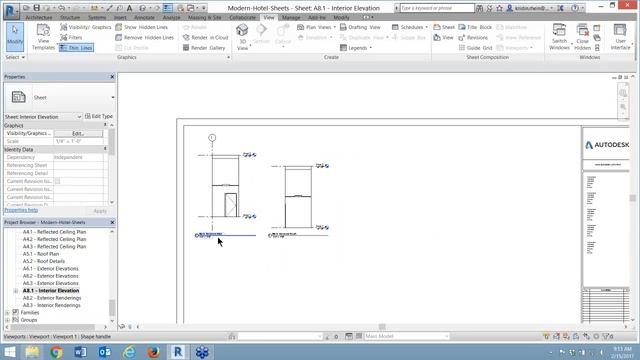
Task: Click the Visibility/Graphics Edit button
Action: 78,133
